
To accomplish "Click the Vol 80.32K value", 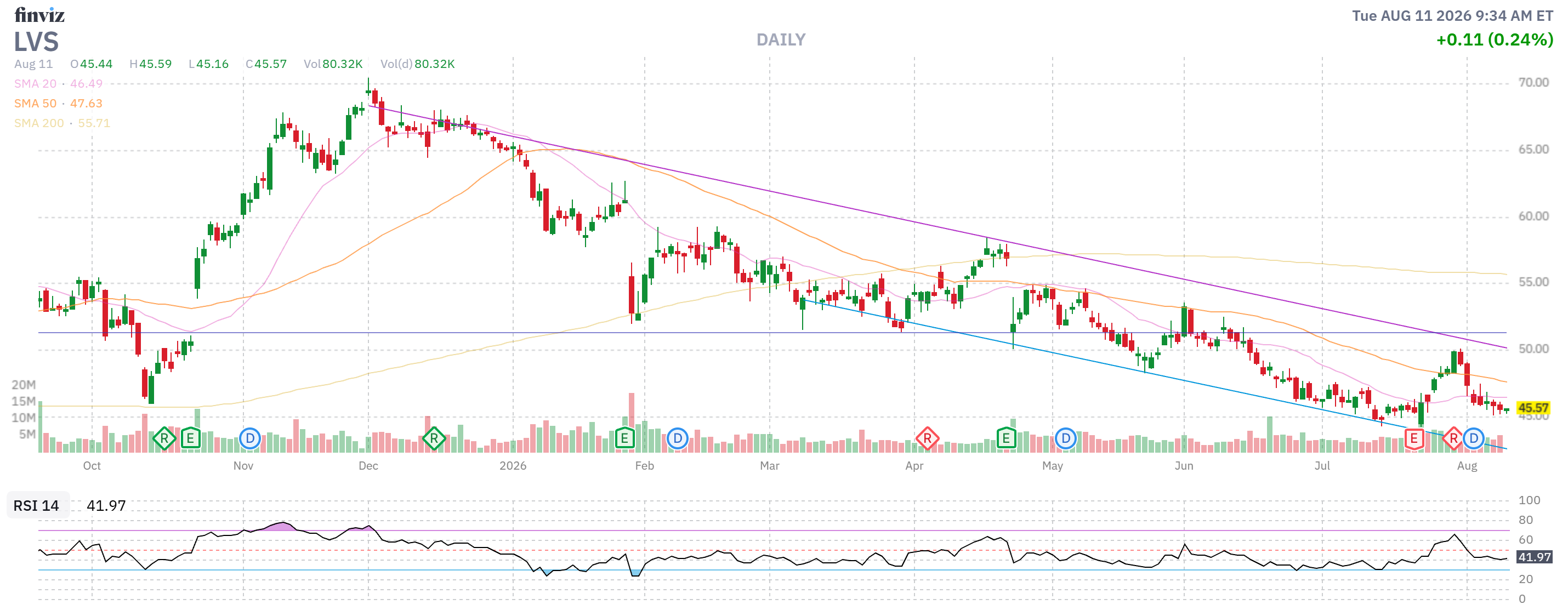I will (x=342, y=64).
